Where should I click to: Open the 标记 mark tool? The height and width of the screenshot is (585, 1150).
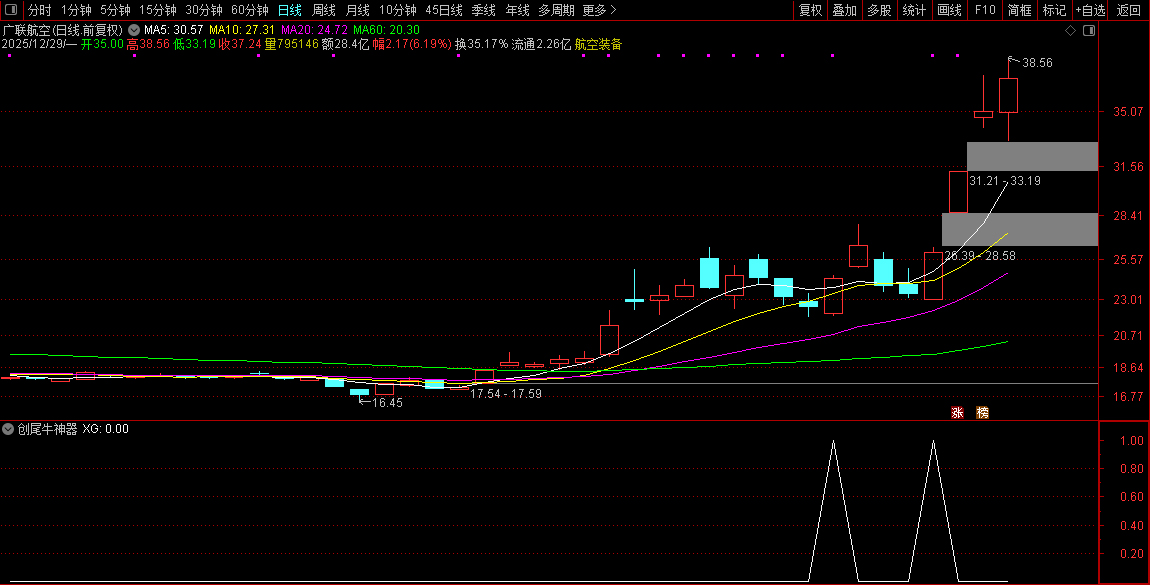[x=1054, y=10]
